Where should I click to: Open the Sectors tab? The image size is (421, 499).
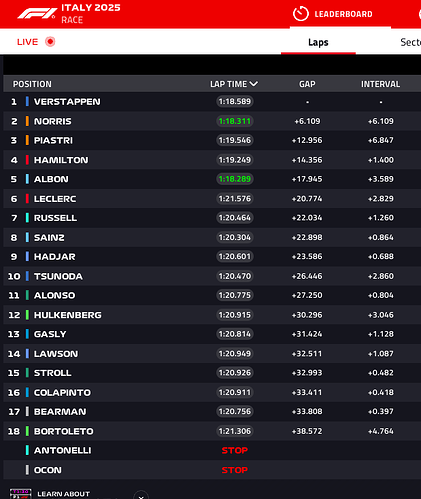(x=410, y=42)
